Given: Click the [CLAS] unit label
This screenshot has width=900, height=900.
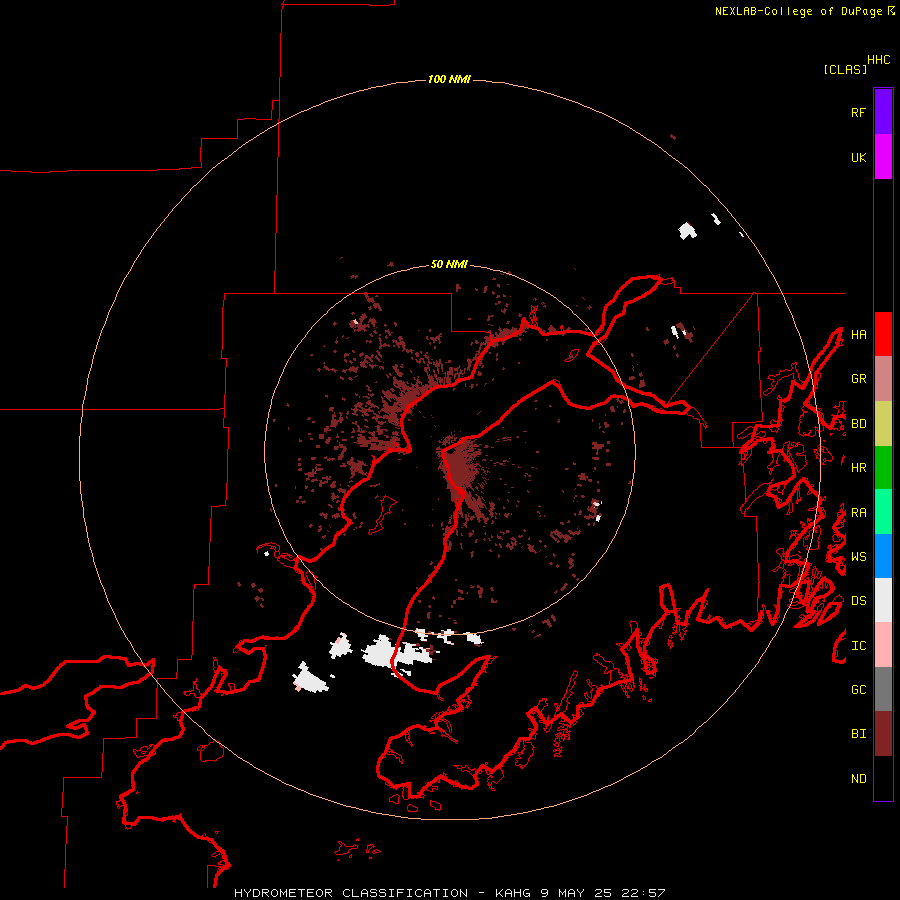Looking at the screenshot, I should (x=845, y=69).
